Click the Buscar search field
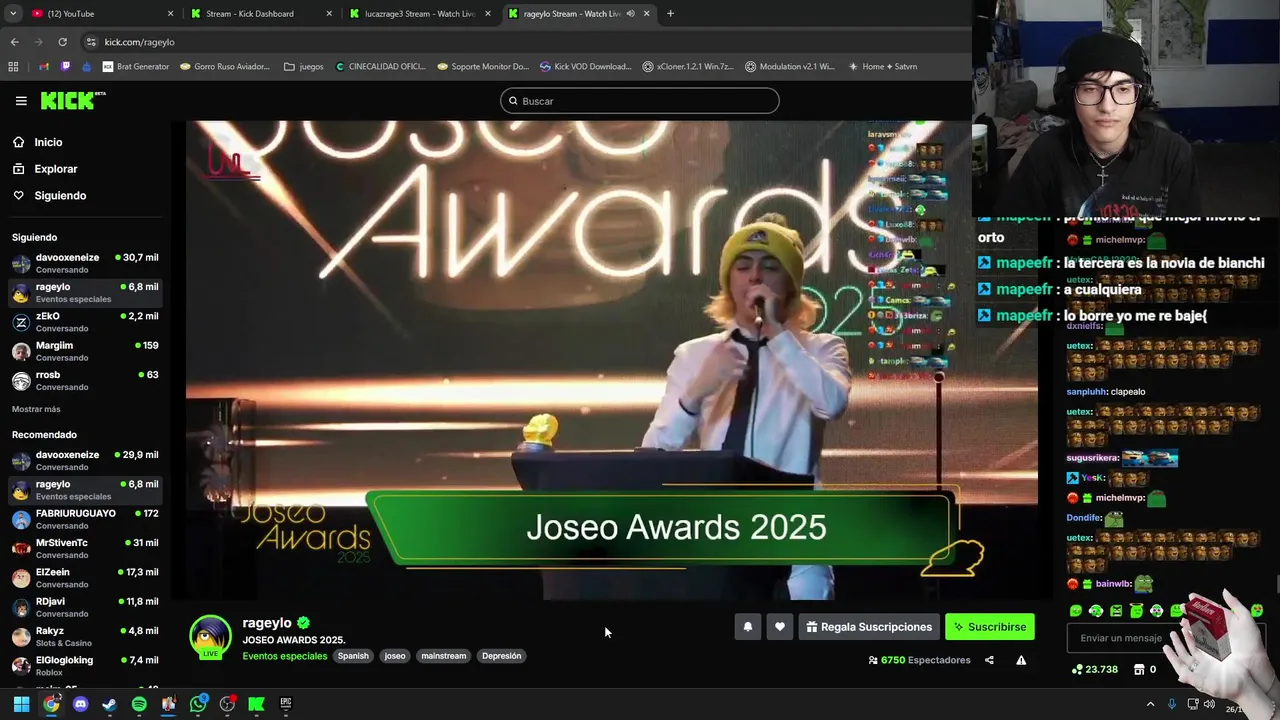 640,101
